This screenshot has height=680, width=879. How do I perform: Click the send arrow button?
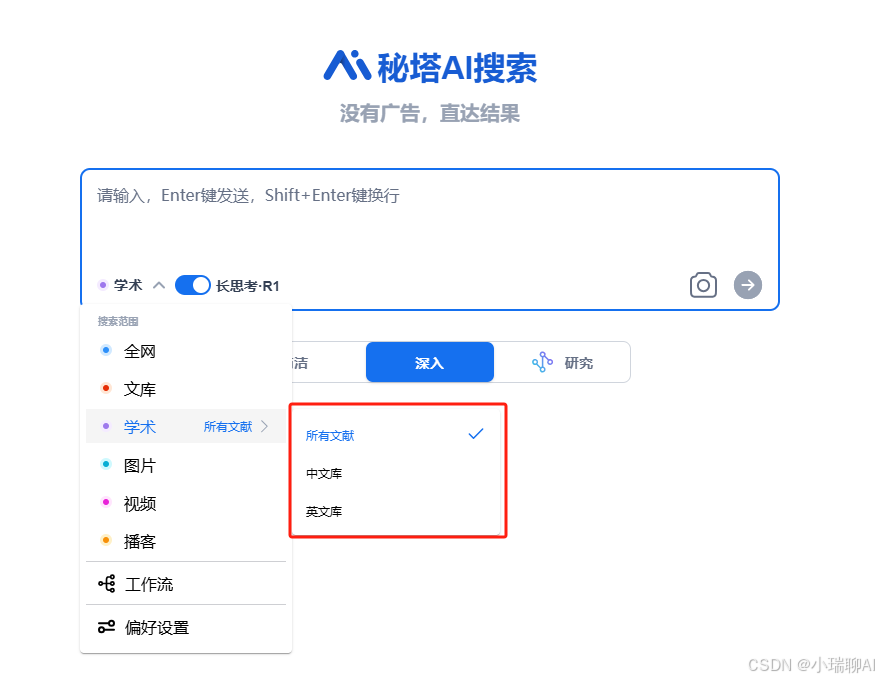pyautogui.click(x=748, y=285)
